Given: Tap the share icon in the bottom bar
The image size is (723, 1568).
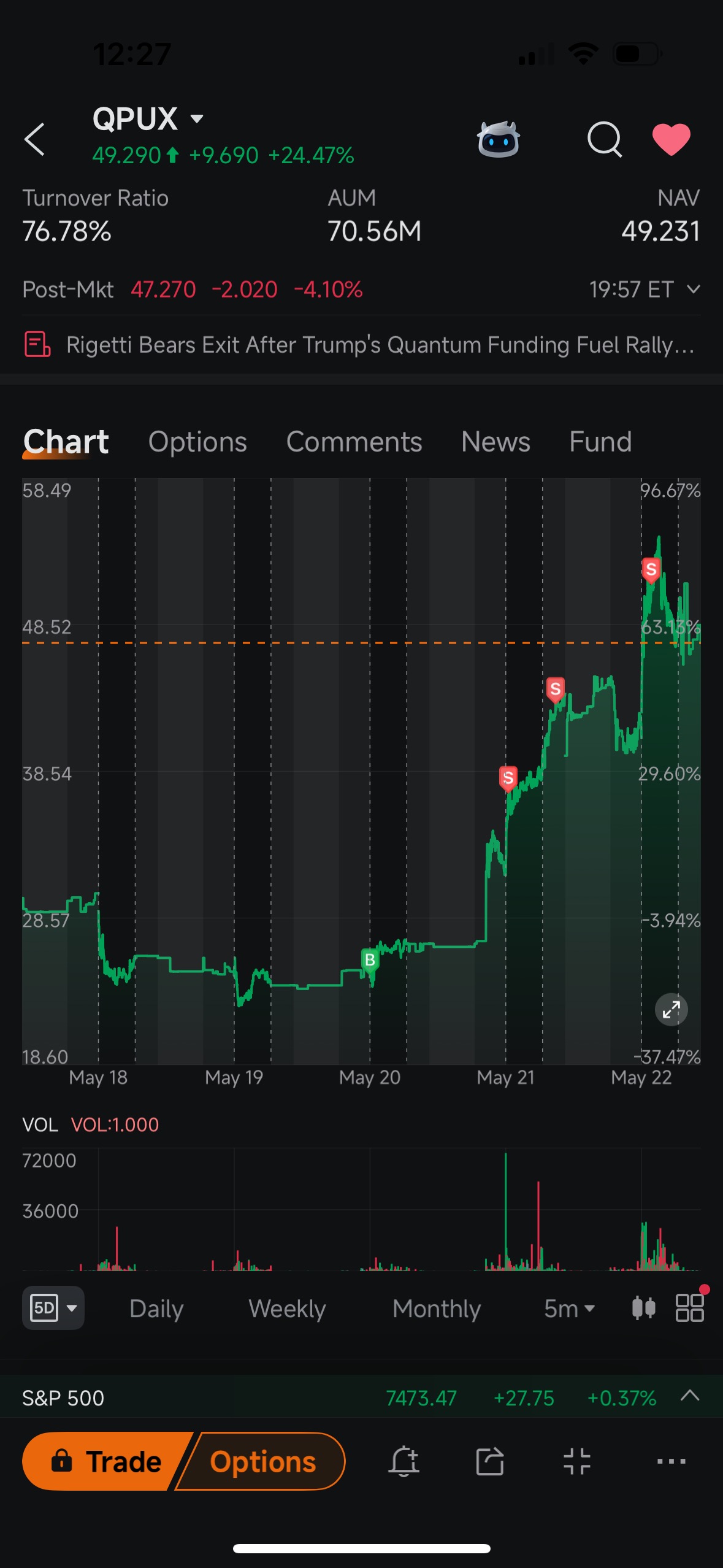Looking at the screenshot, I should (x=490, y=1461).
